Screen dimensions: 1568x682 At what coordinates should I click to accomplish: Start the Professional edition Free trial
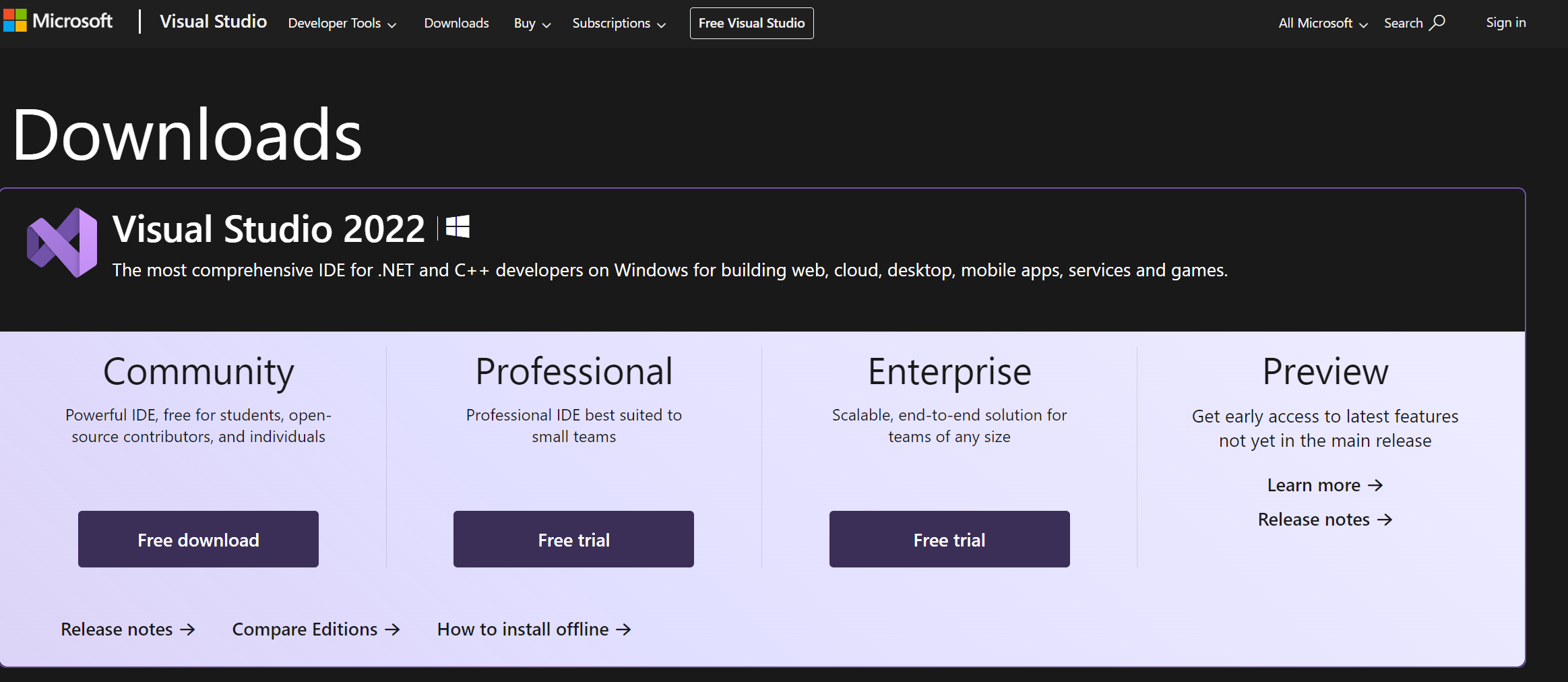point(573,539)
